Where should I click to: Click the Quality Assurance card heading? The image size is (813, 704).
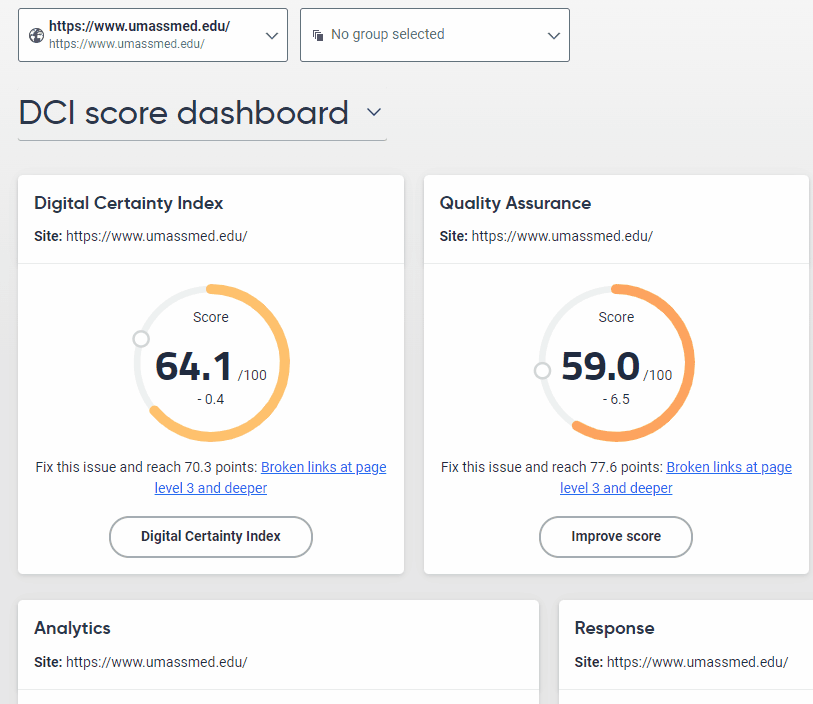click(x=515, y=203)
